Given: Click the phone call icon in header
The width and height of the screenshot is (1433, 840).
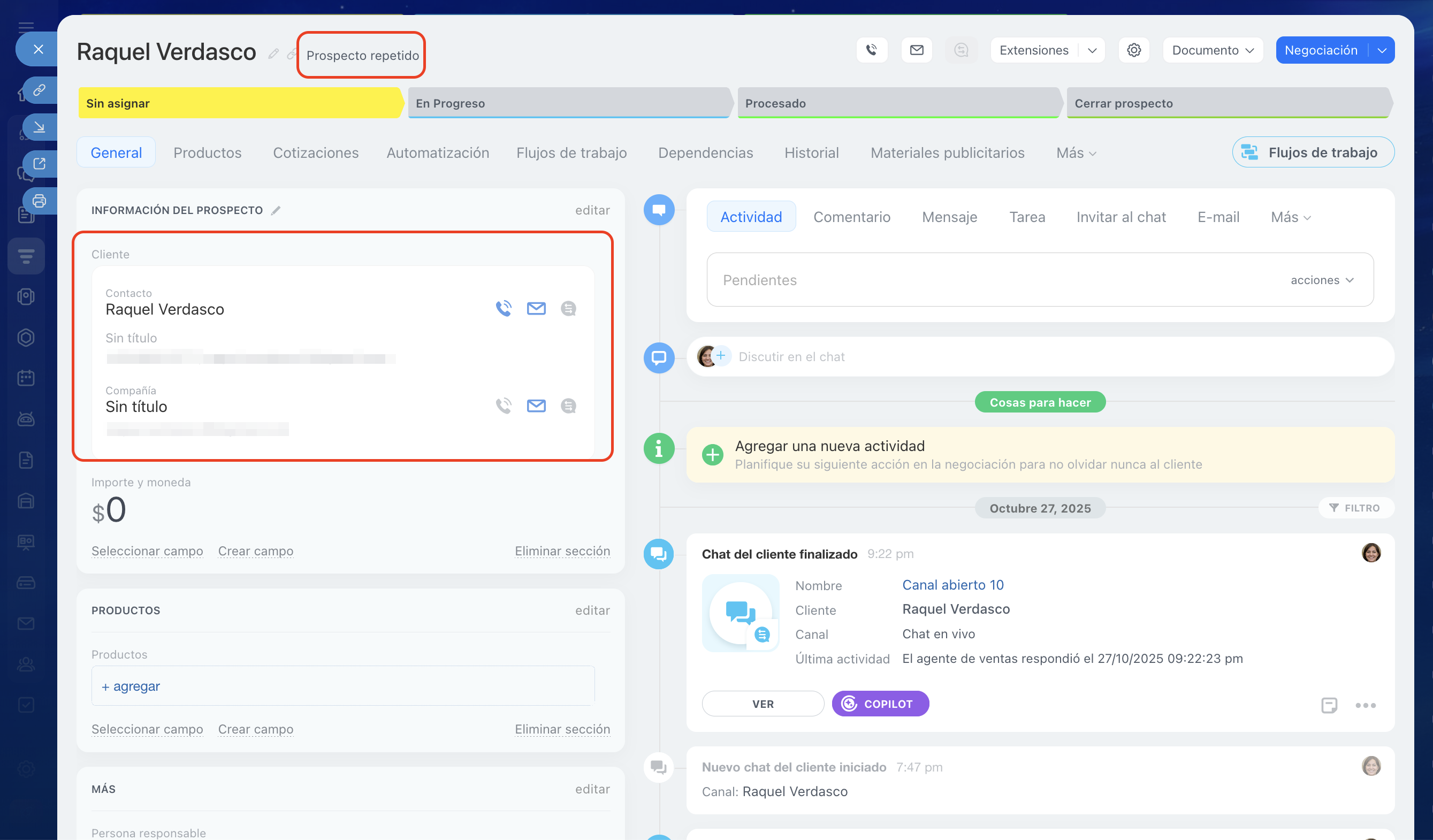Looking at the screenshot, I should (871, 50).
